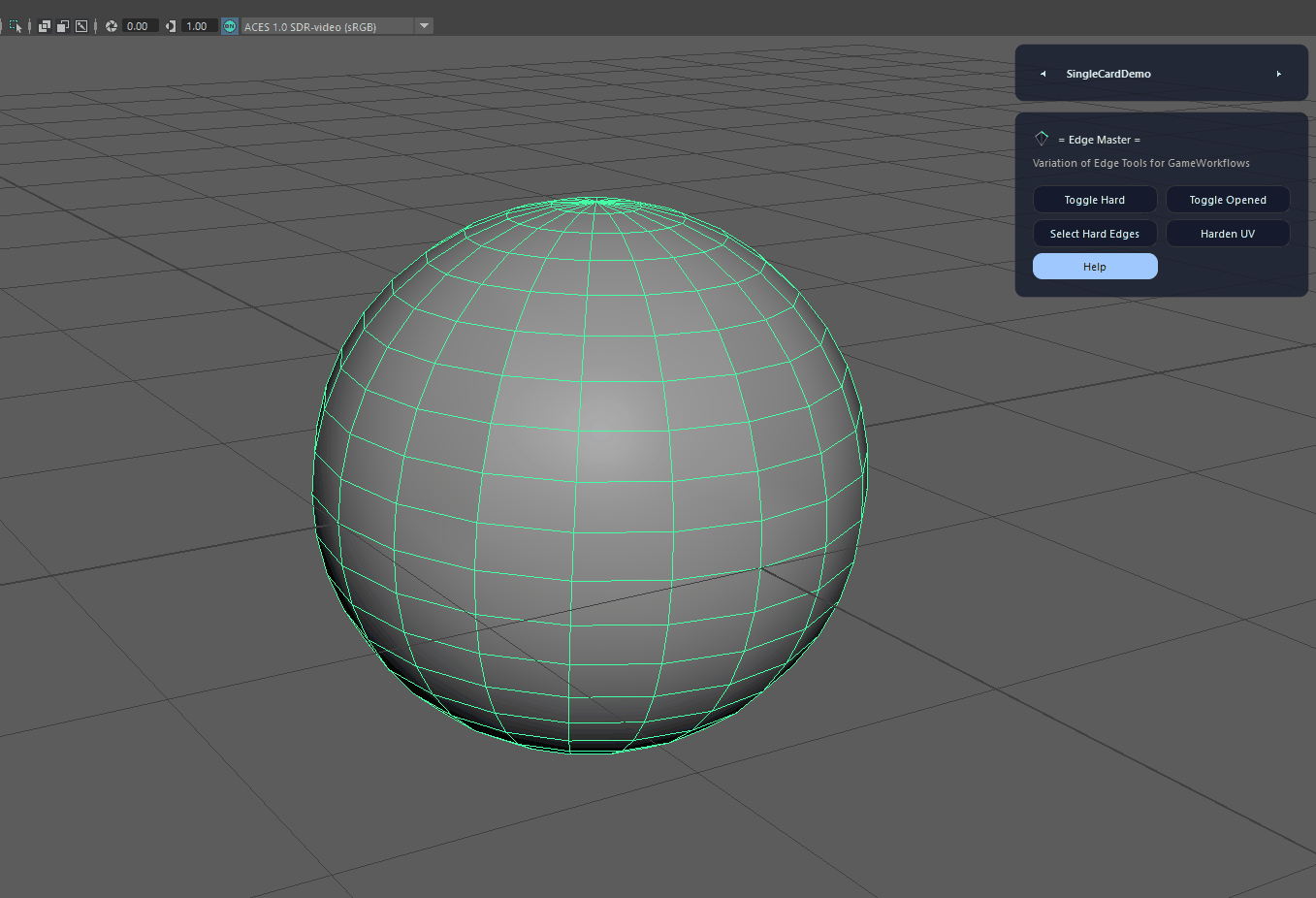The image size is (1316, 898).
Task: Go to next card with right arrow
Action: click(1279, 74)
